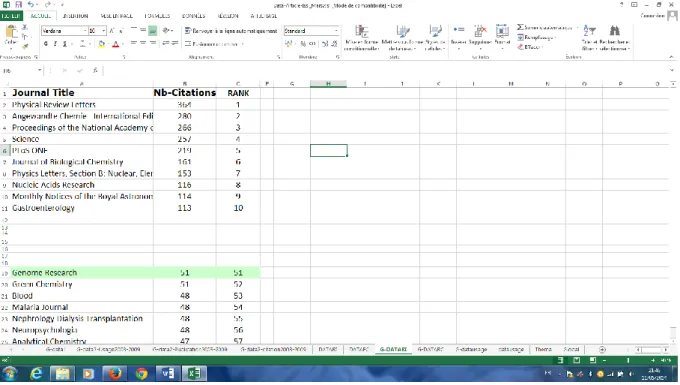Save the workbook from the quick access toolbar
The height and width of the screenshot is (385, 680).
coord(18,4)
